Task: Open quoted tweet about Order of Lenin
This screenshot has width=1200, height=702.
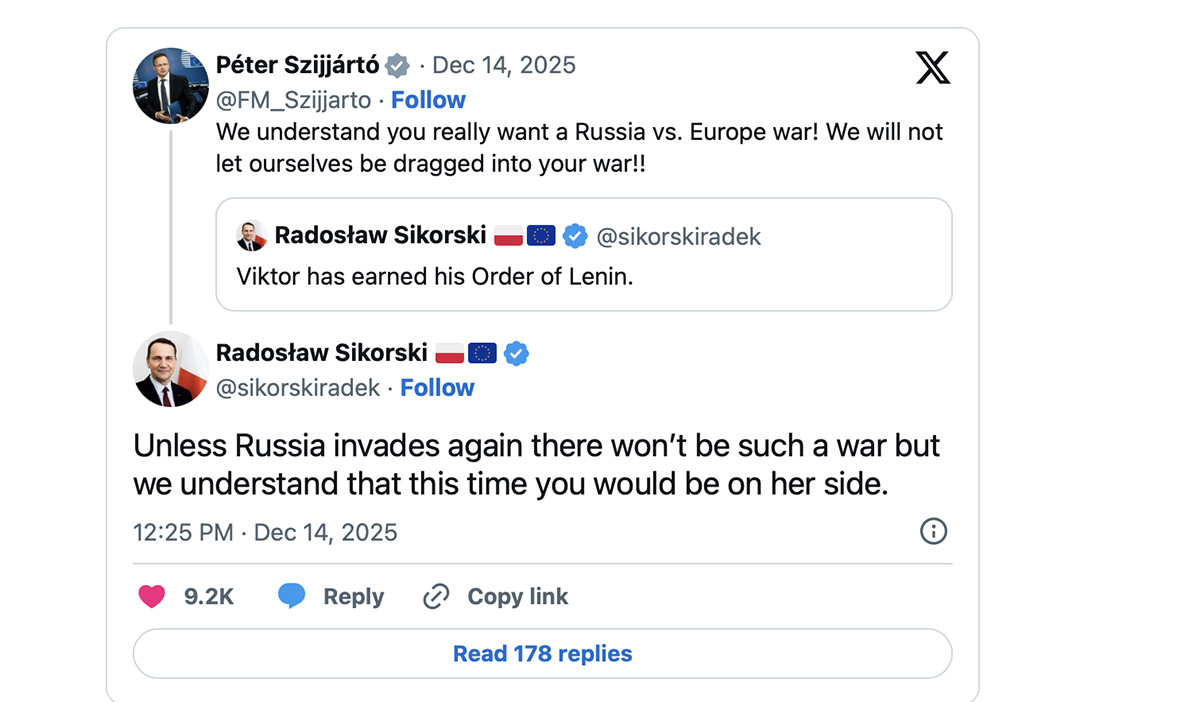Action: tap(583, 276)
